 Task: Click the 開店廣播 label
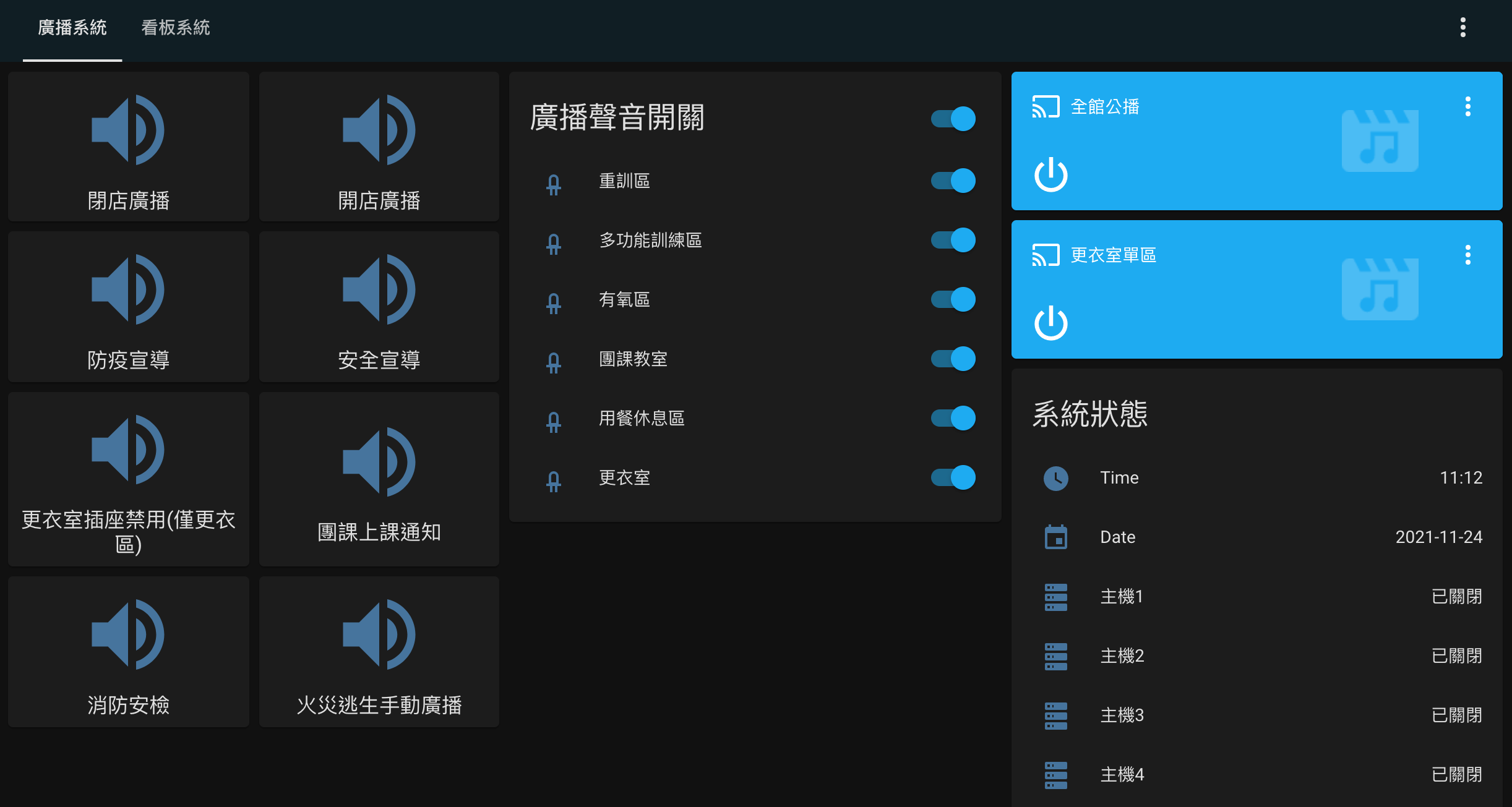coord(379,200)
